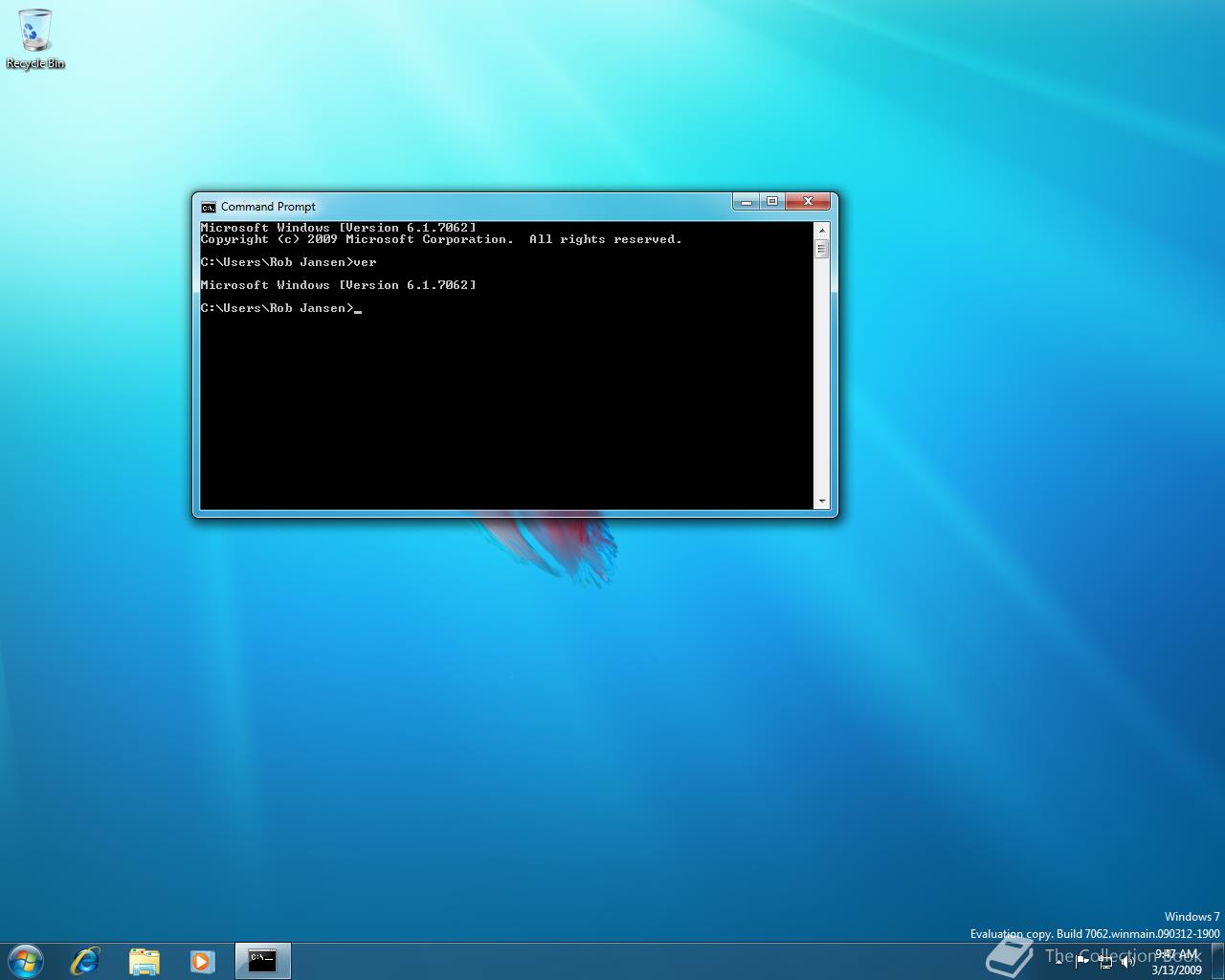Launch Windows Media Player from the taskbar
The height and width of the screenshot is (980, 1225).
(x=202, y=961)
